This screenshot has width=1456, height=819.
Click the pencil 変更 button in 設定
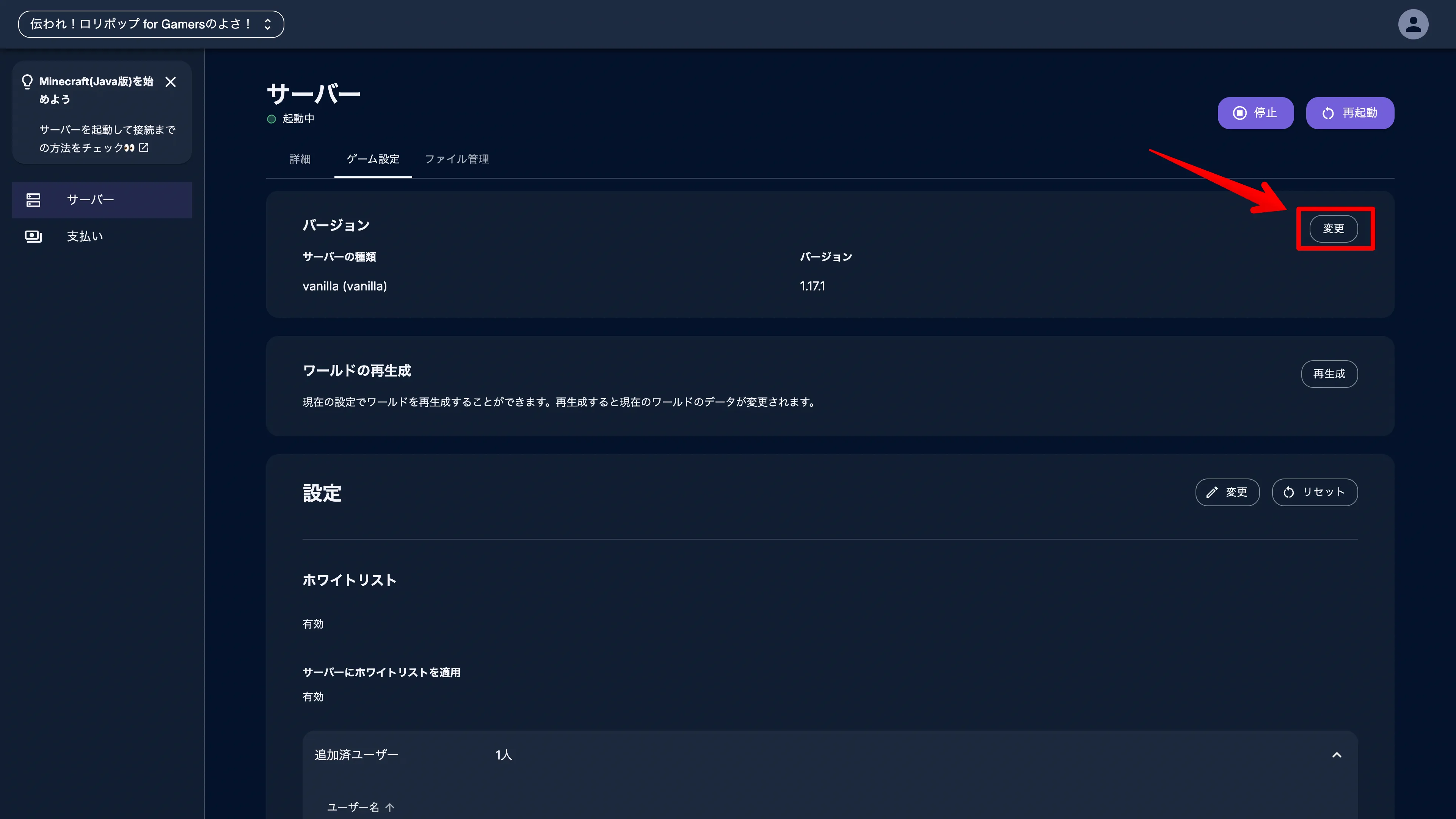1227,492
